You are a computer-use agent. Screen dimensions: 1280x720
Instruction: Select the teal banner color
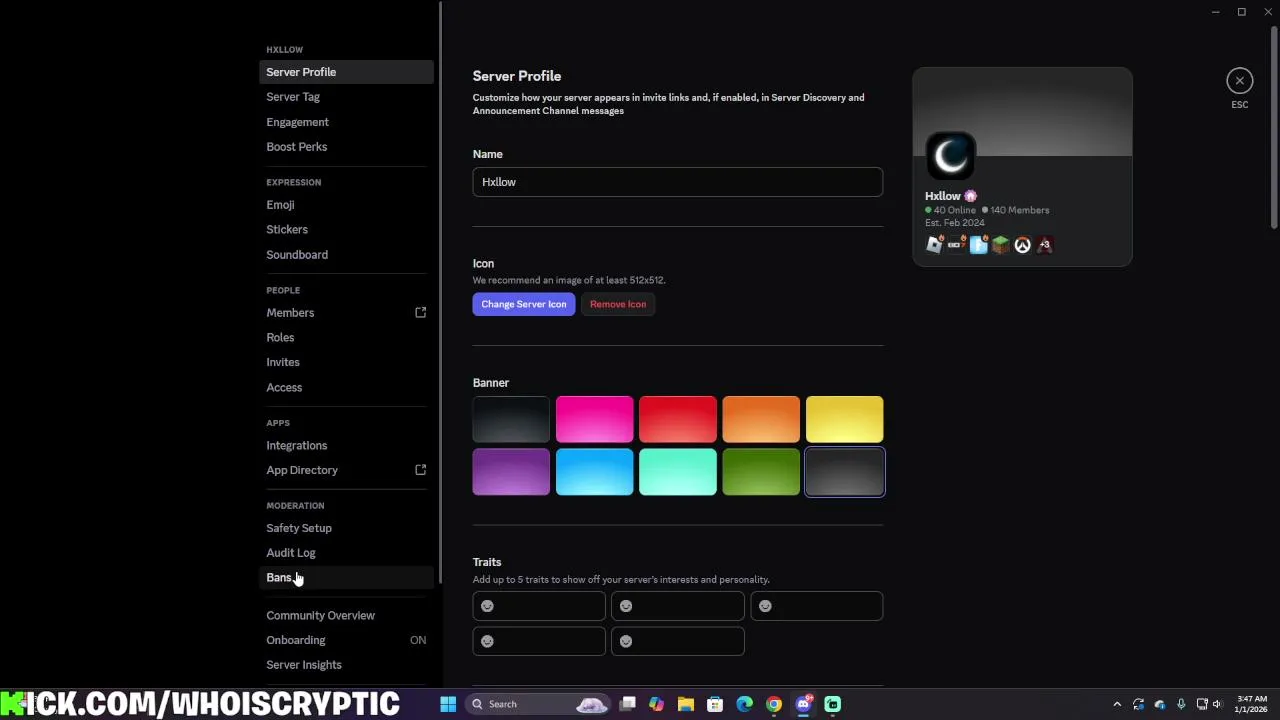coord(678,472)
